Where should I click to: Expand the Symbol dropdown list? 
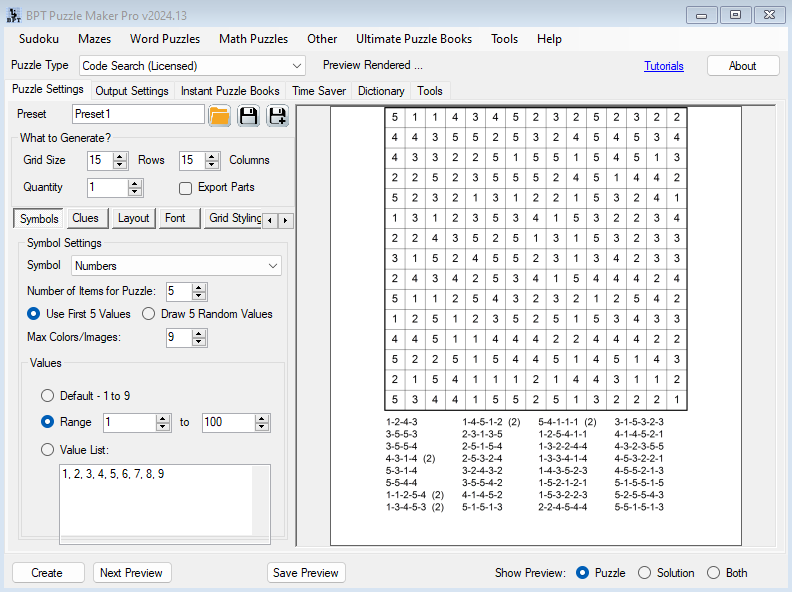pyautogui.click(x=273, y=266)
